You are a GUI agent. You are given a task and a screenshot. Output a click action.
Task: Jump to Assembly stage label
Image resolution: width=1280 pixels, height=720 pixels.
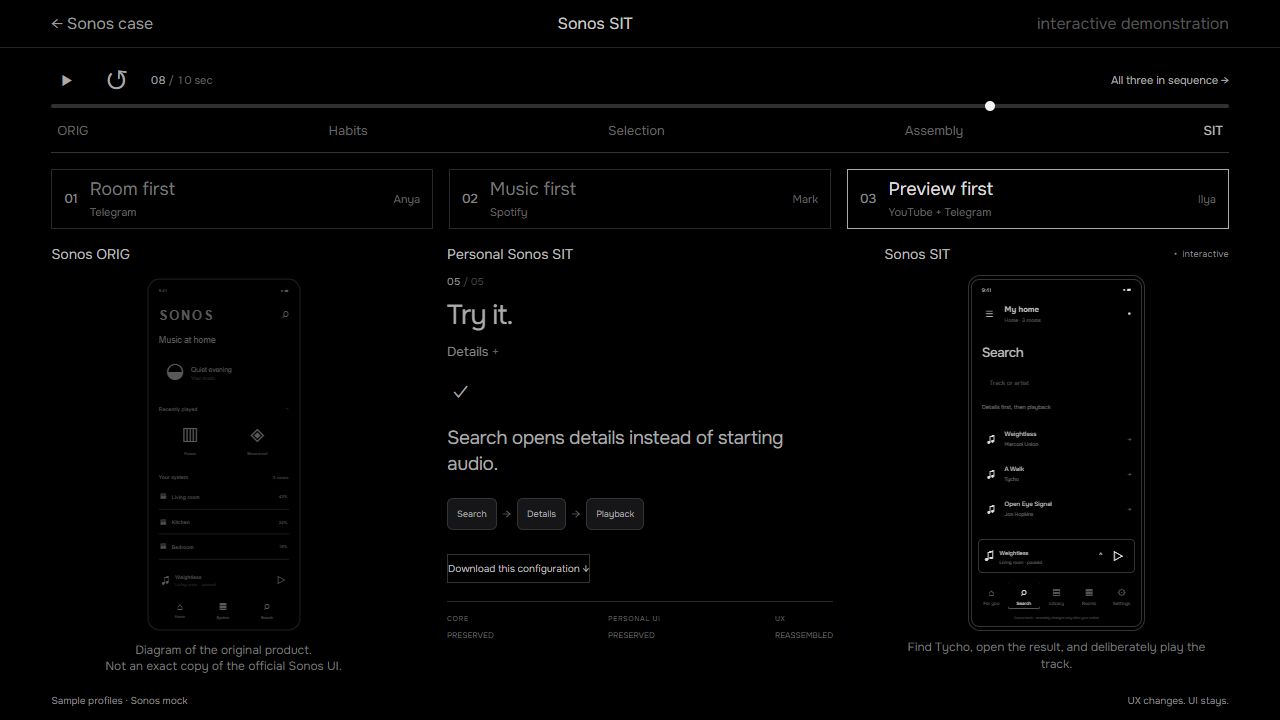tap(934, 131)
